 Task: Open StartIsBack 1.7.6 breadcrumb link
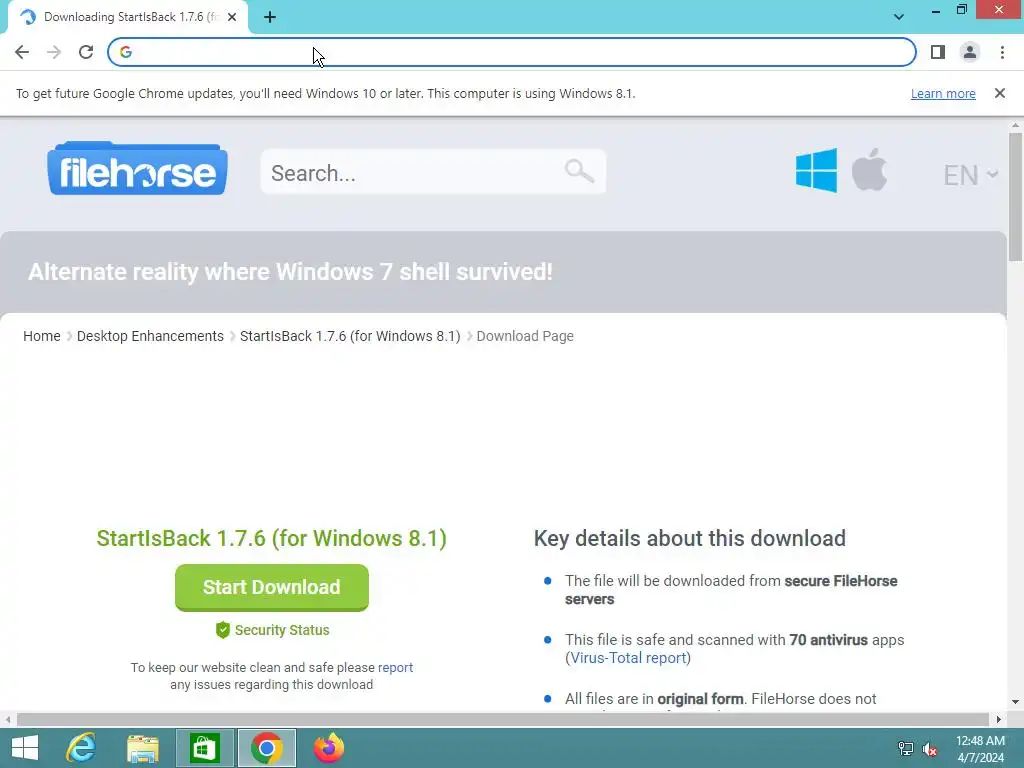click(x=350, y=336)
